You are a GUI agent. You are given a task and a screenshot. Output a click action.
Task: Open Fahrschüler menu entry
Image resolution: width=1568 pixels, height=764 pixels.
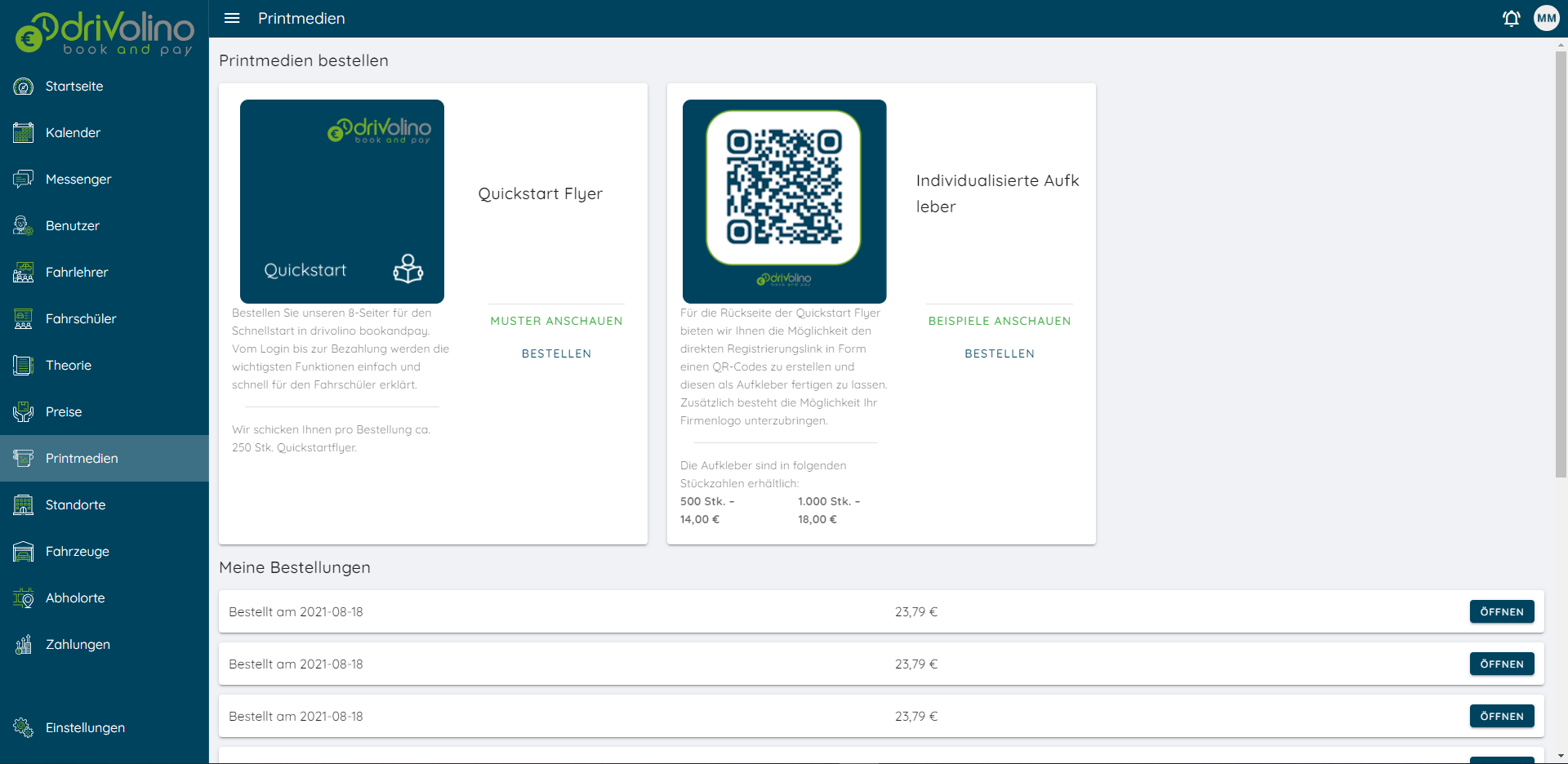click(x=81, y=319)
